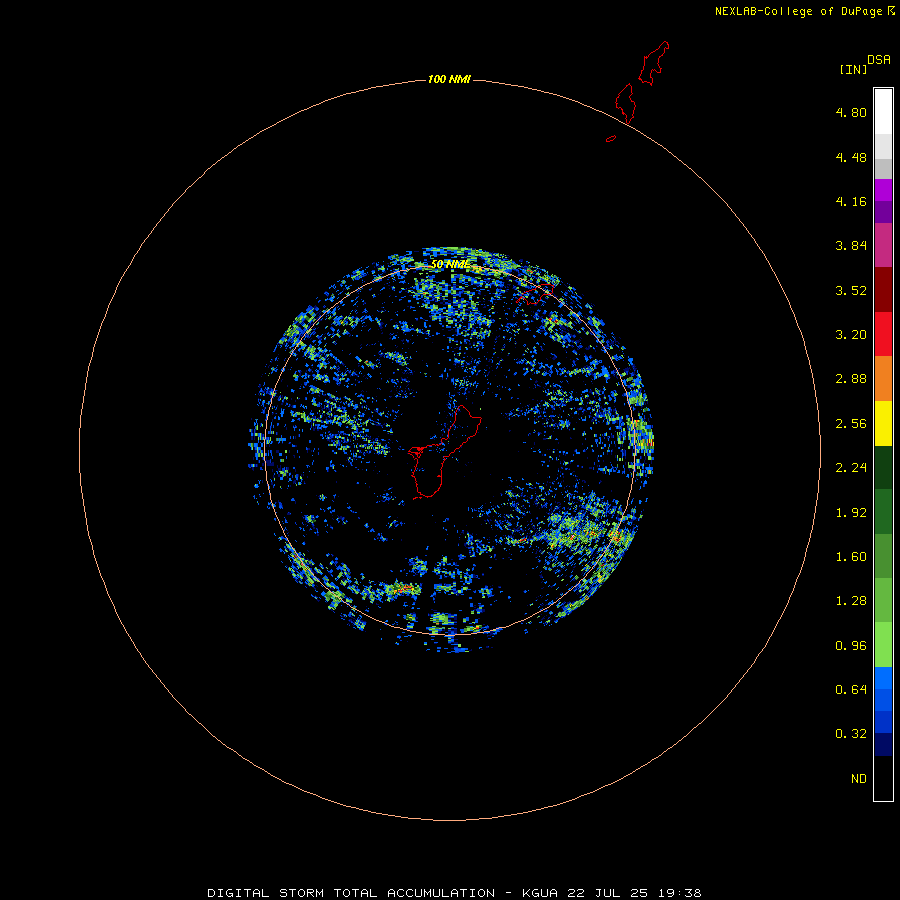Click the 2.24 scale value
The width and height of the screenshot is (900, 900).
[x=851, y=468]
